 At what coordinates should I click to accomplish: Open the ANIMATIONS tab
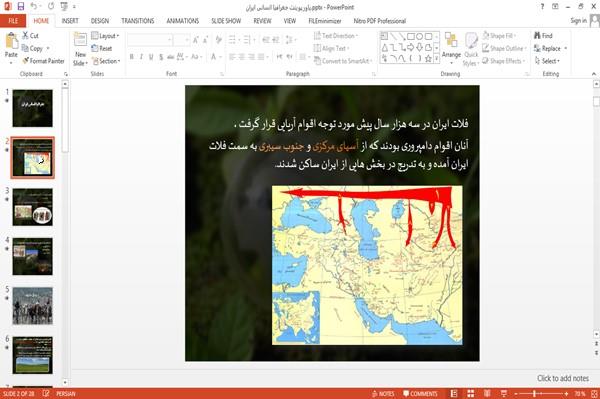tap(183, 21)
